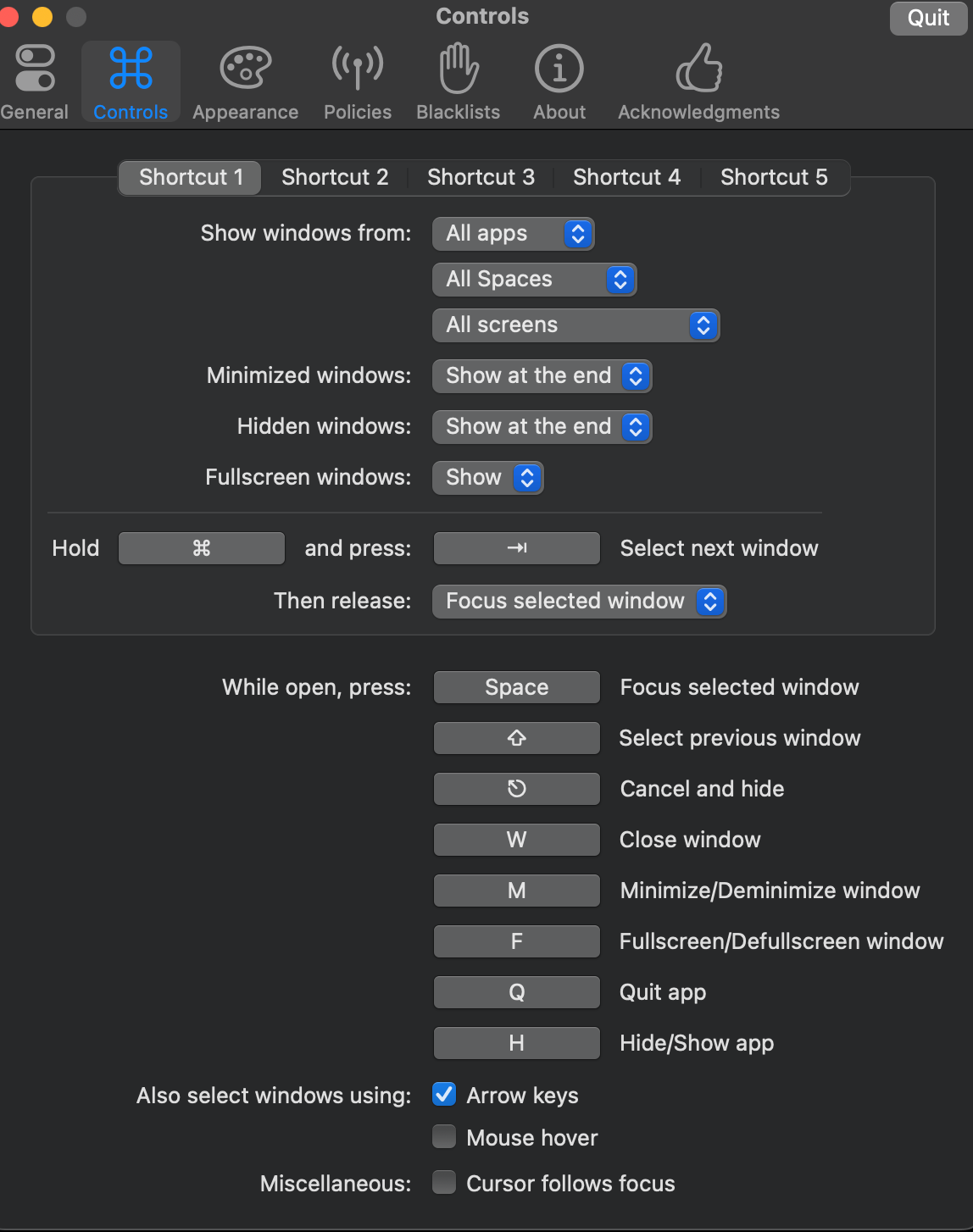Screen dimensions: 973x1232
Task: Click the Space key recorder for focus
Action: (516, 686)
